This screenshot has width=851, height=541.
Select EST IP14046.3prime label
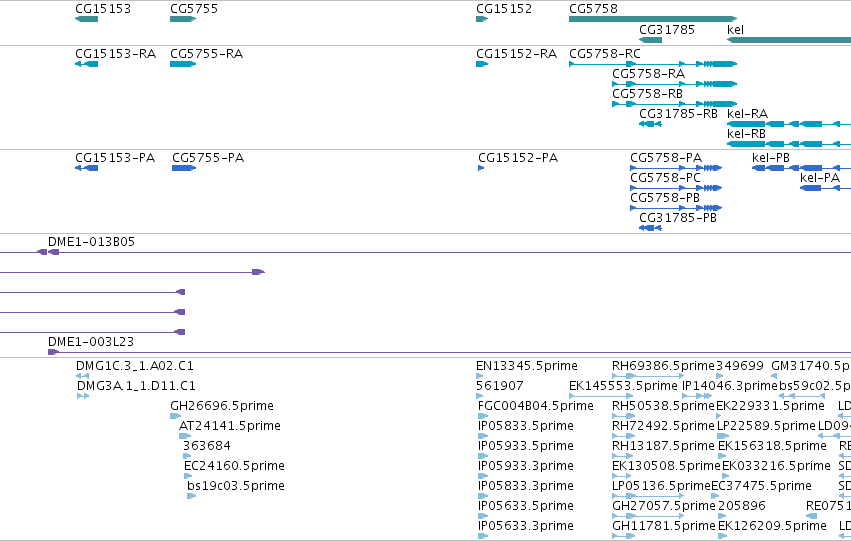[730, 386]
